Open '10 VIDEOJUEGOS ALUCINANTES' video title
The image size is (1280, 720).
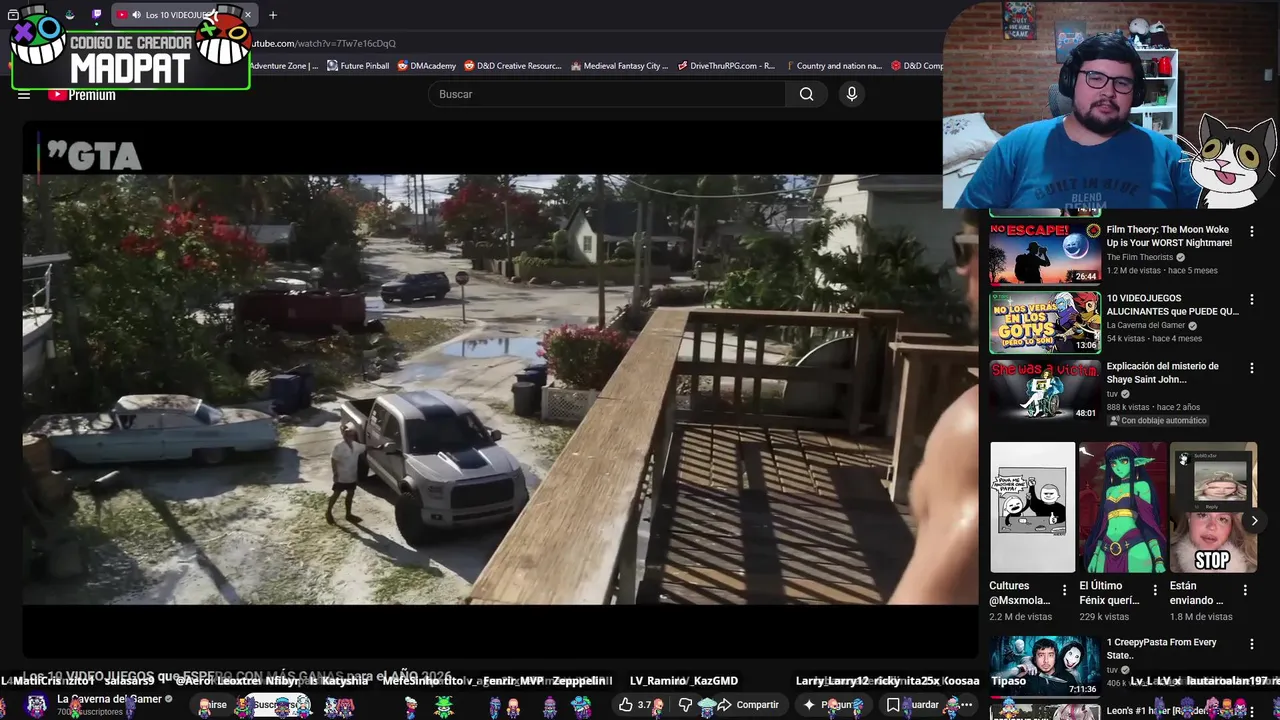coord(1172,304)
